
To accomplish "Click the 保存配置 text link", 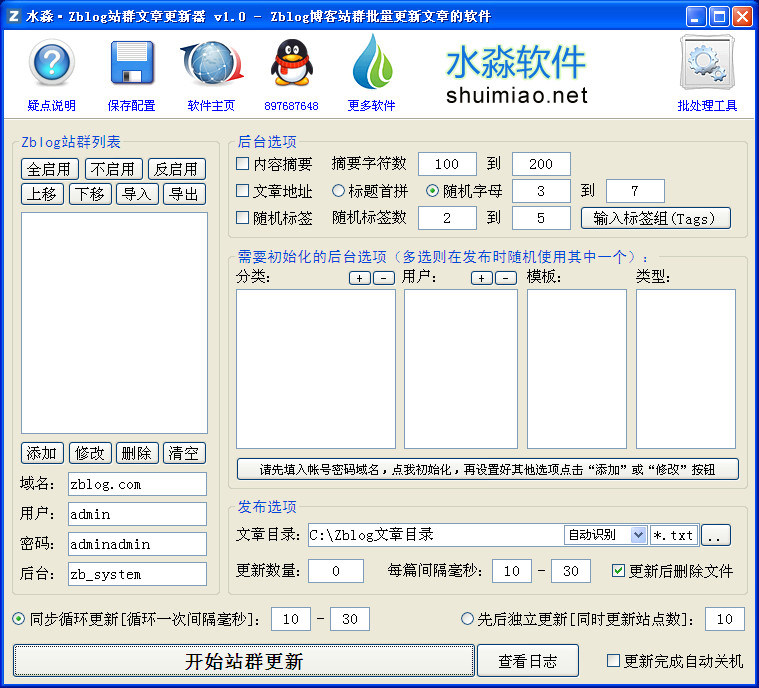I will click(132, 106).
